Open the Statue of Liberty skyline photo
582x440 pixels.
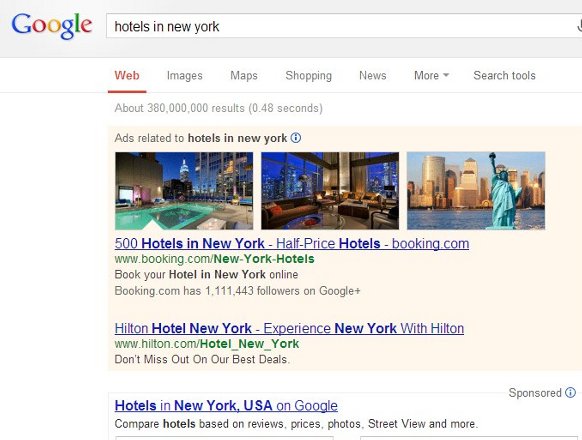(476, 190)
